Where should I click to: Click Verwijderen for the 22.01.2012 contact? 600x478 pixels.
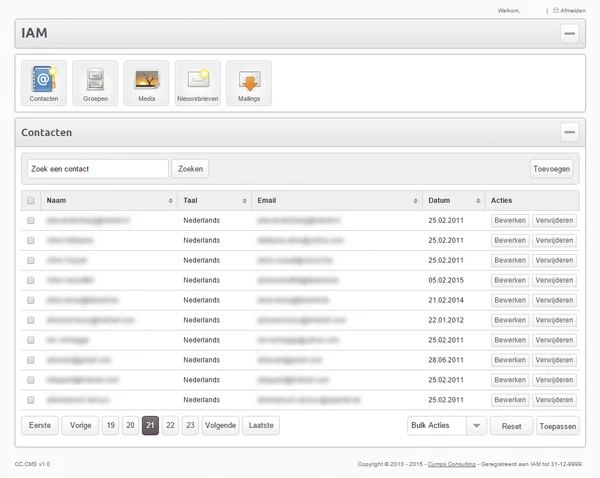click(x=554, y=320)
